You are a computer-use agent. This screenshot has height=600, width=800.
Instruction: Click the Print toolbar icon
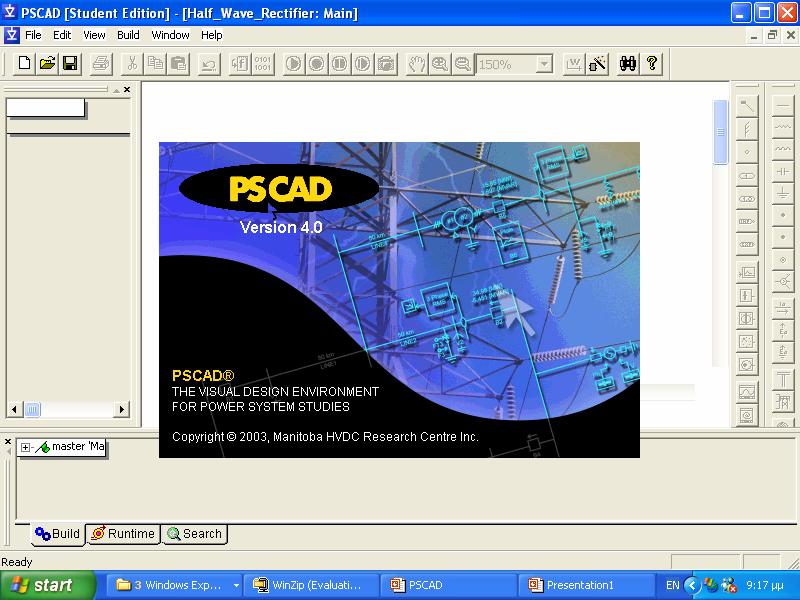tap(101, 64)
